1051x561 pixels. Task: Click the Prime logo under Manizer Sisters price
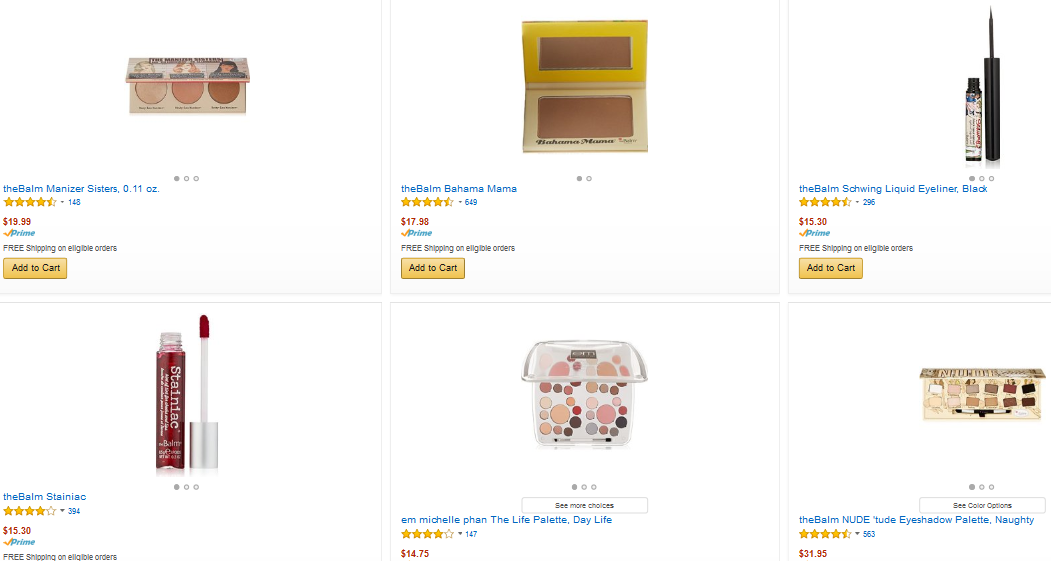coord(19,233)
